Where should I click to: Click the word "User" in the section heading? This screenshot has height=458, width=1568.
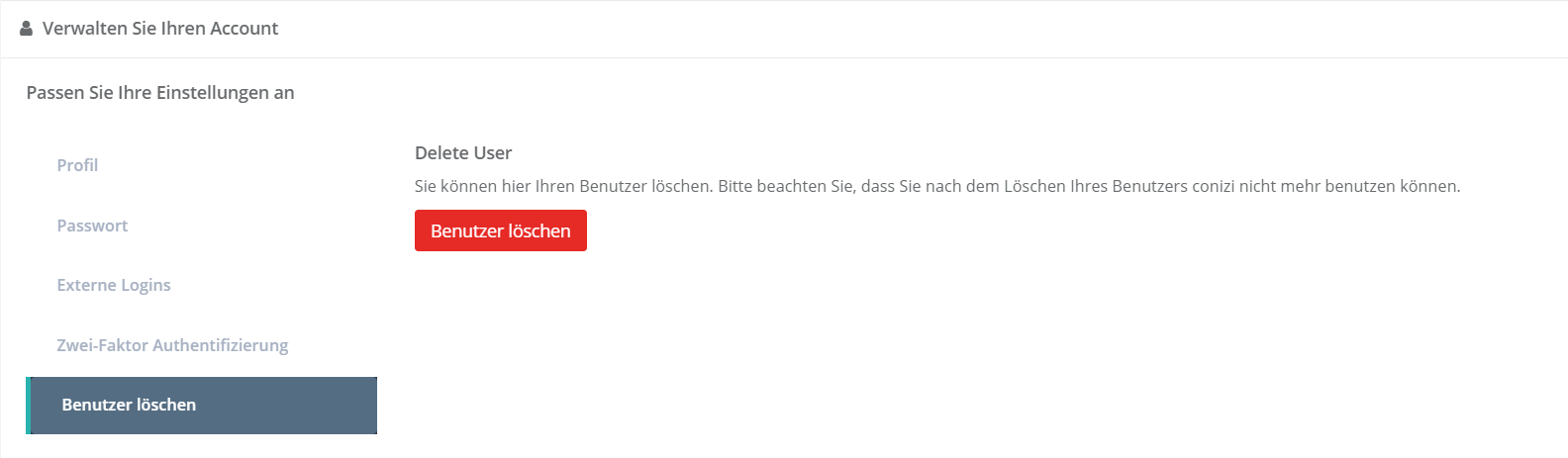pyautogui.click(x=492, y=153)
